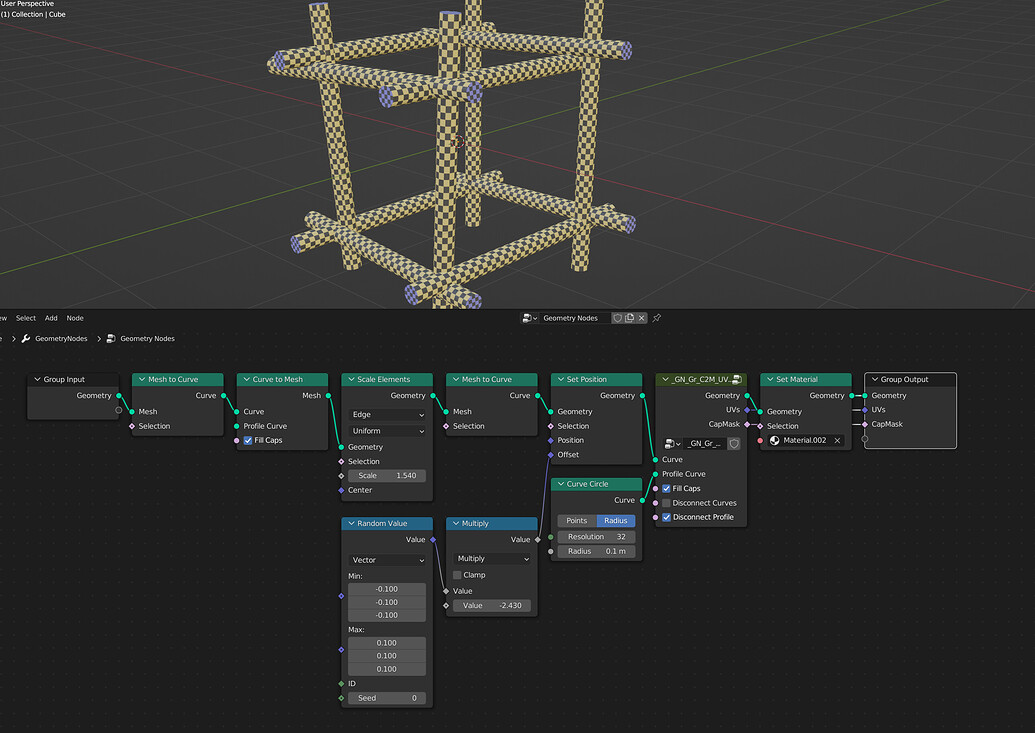This screenshot has height=733, width=1035.
Task: Open the node group browse icon in _GN_Gr node
Action: click(x=671, y=443)
